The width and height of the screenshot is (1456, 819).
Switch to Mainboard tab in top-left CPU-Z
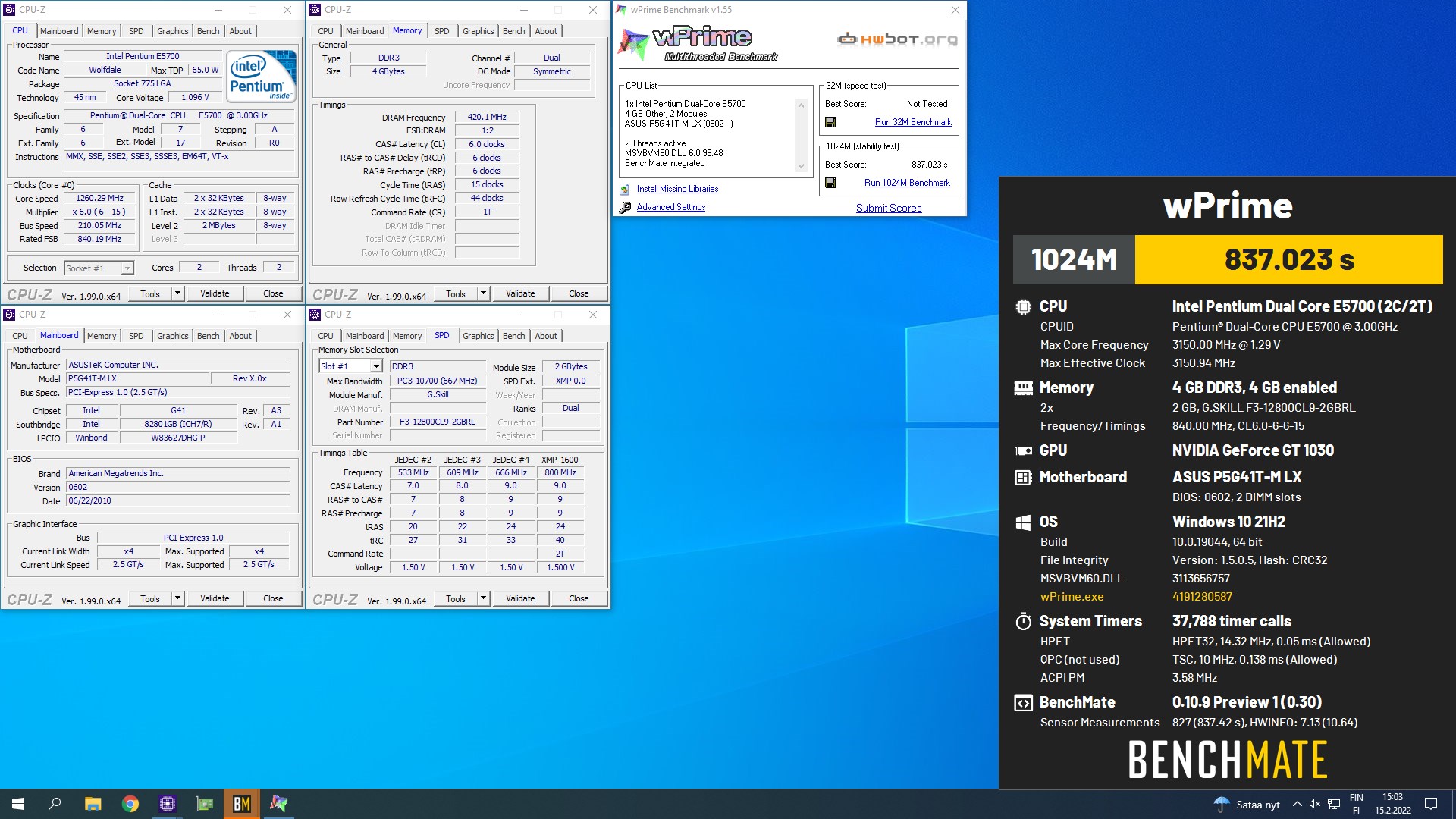pyautogui.click(x=59, y=31)
